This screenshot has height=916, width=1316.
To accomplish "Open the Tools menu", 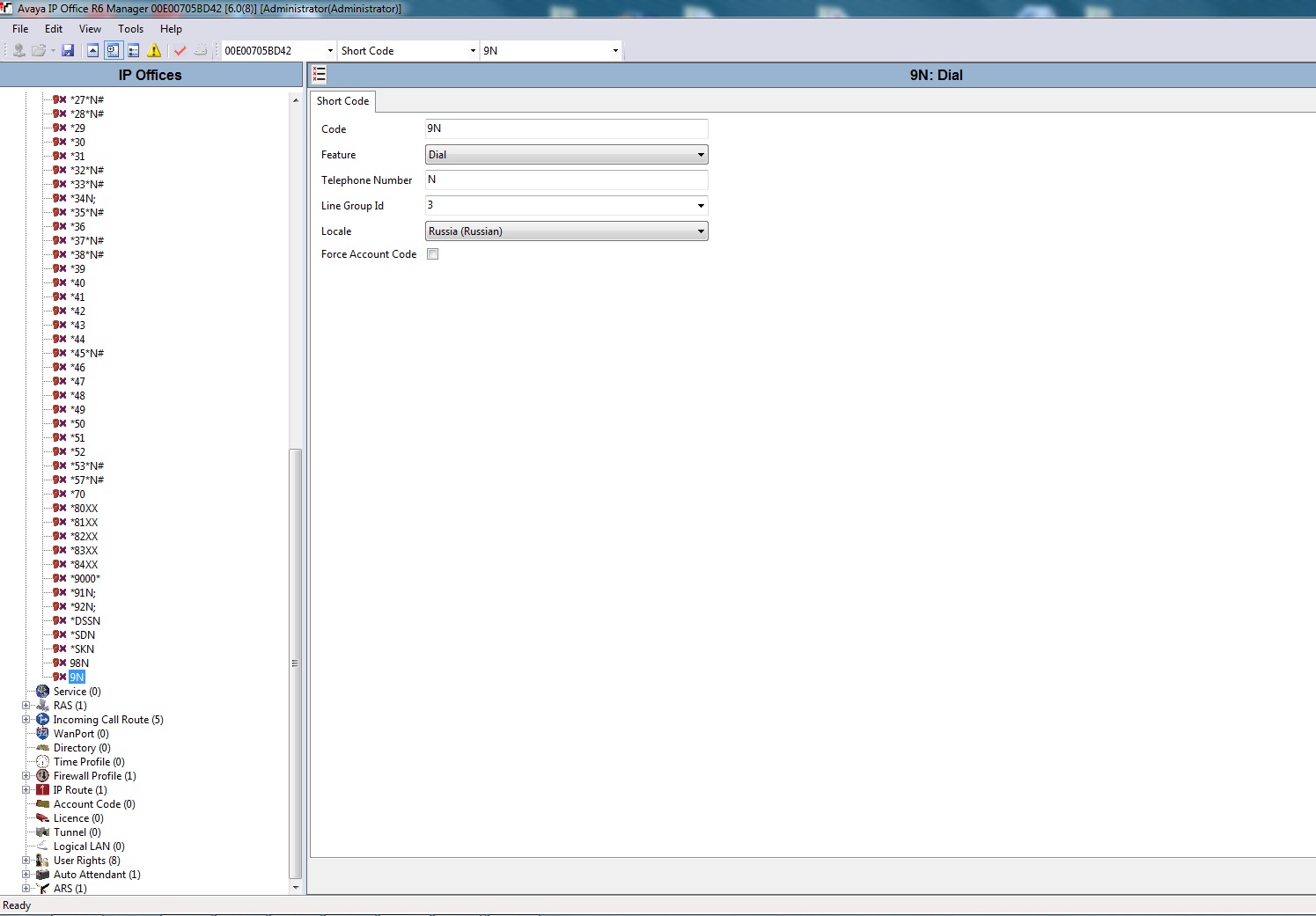I will (130, 29).
